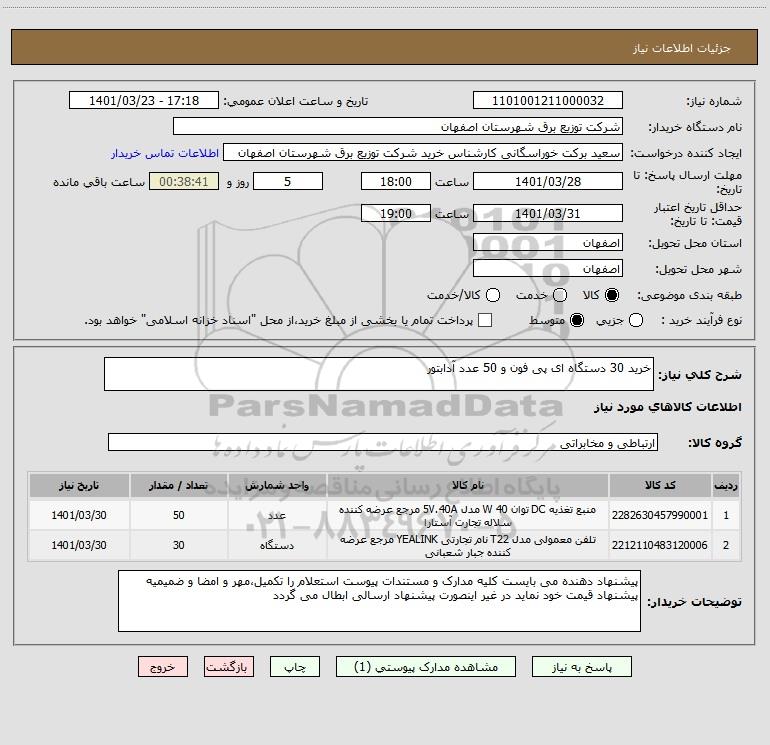Click the شرح کلی نیاز description box
Screen dimensions: 770x745
point(379,374)
